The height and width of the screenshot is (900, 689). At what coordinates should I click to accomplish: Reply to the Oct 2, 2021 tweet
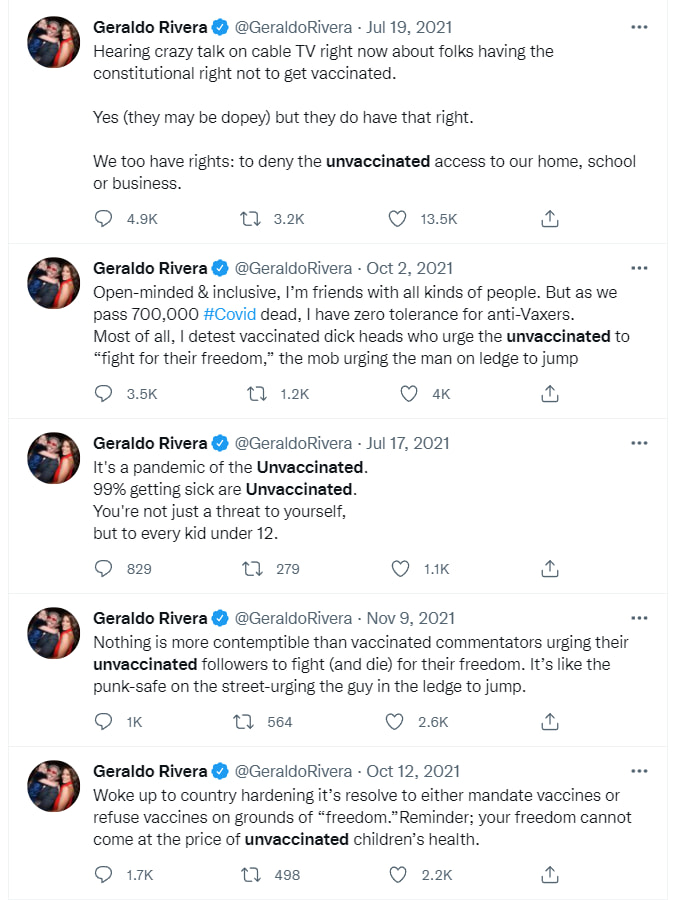coord(104,394)
